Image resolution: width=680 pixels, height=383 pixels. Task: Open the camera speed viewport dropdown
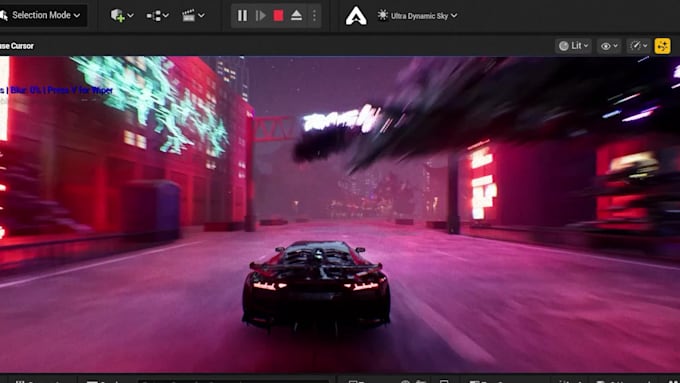638,46
